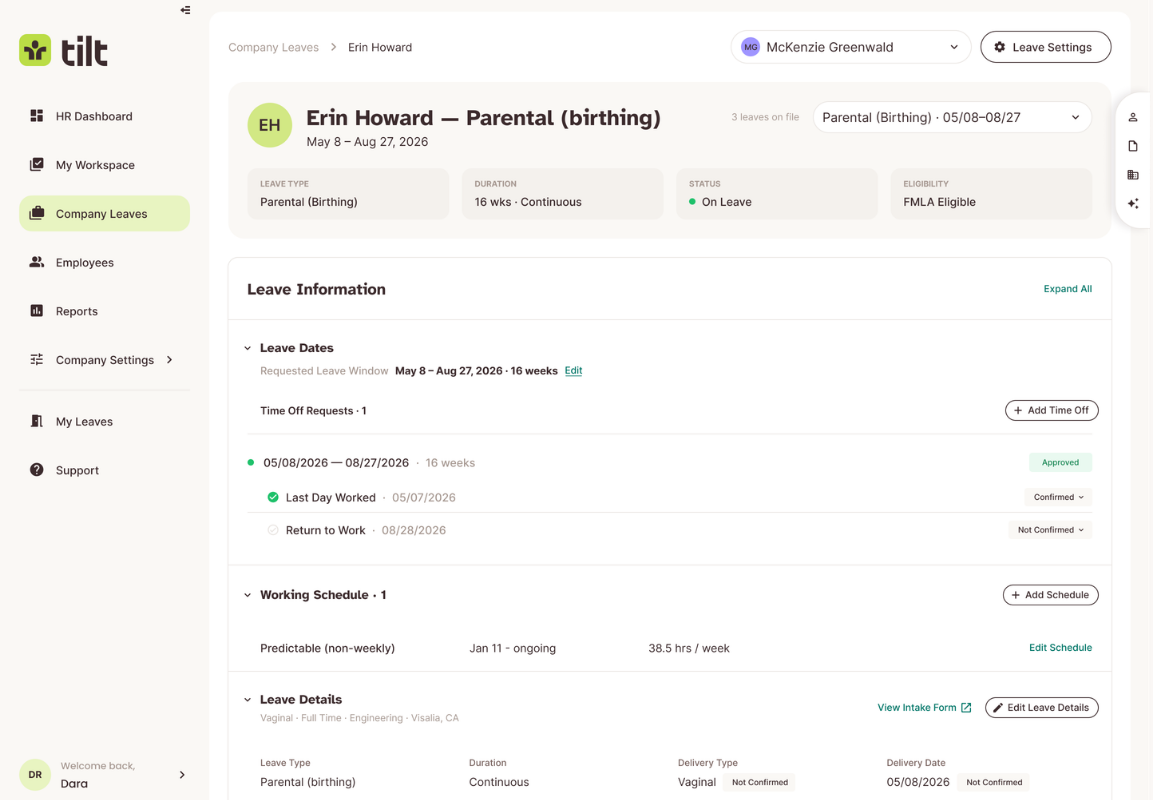1153x800 pixels.
Task: Click Expand All link
Action: pos(1068,289)
